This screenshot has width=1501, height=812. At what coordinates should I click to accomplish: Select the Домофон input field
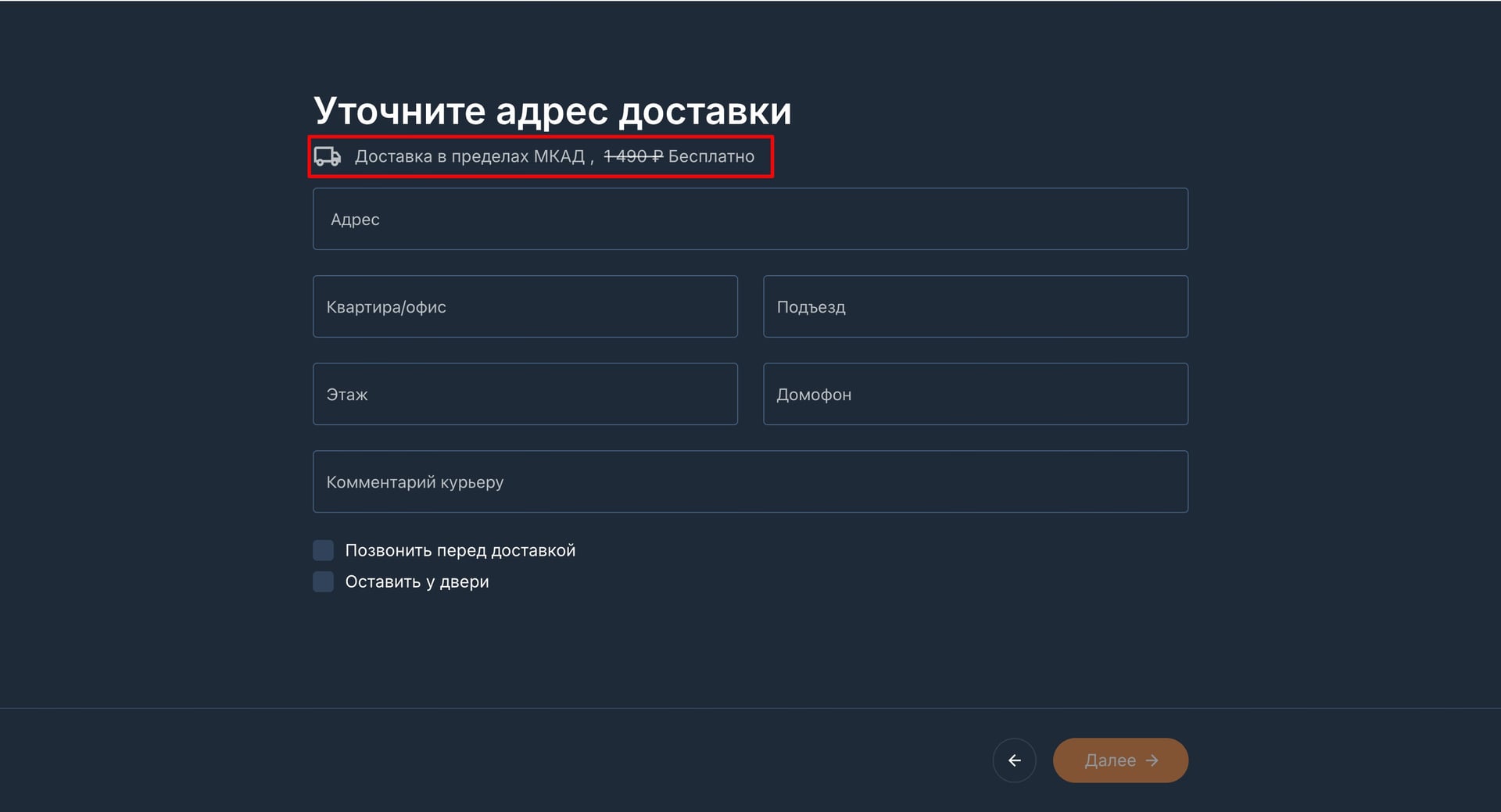(x=976, y=394)
